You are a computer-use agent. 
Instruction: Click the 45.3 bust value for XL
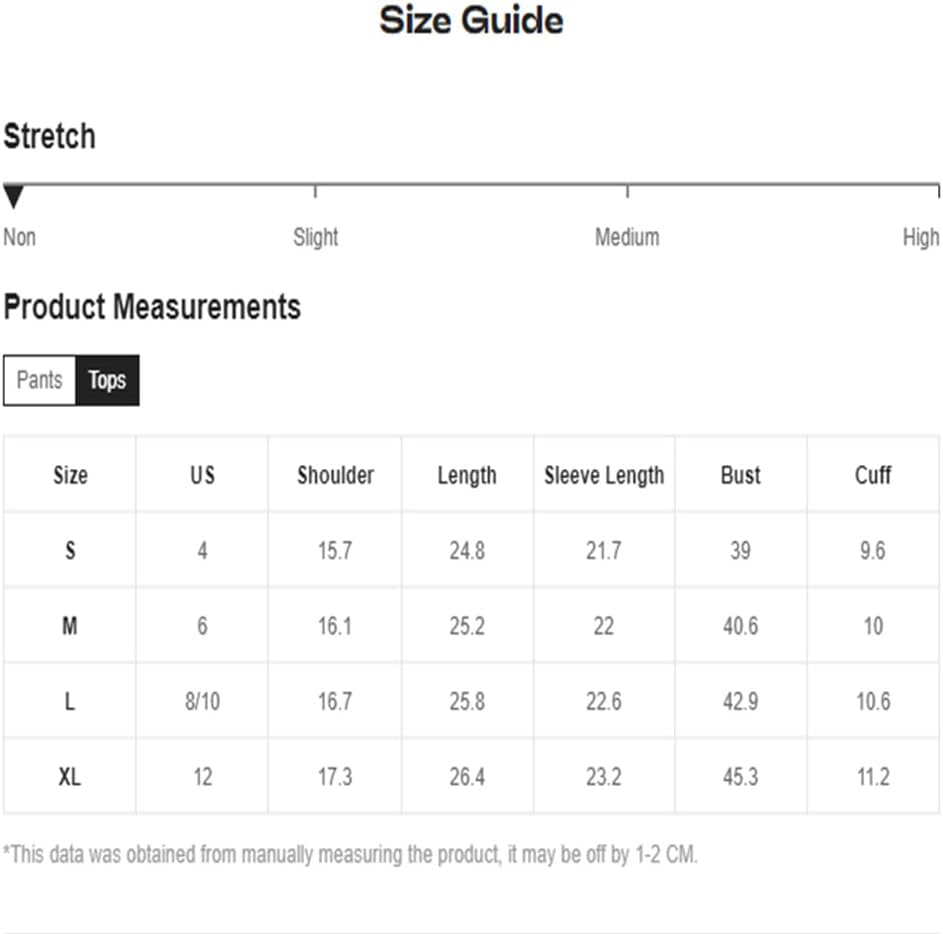point(741,776)
